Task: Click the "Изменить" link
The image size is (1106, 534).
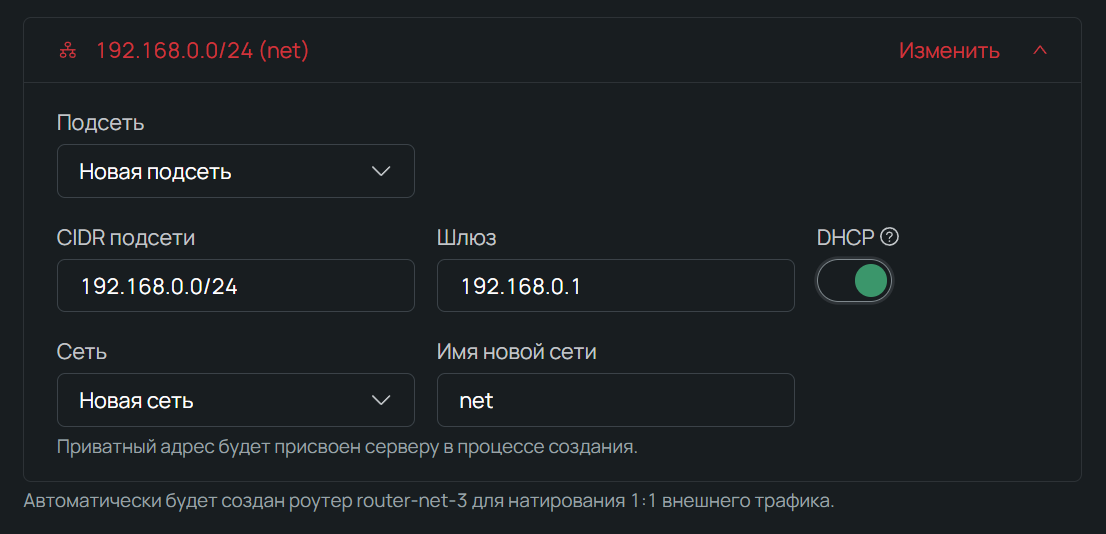Action: (949, 50)
